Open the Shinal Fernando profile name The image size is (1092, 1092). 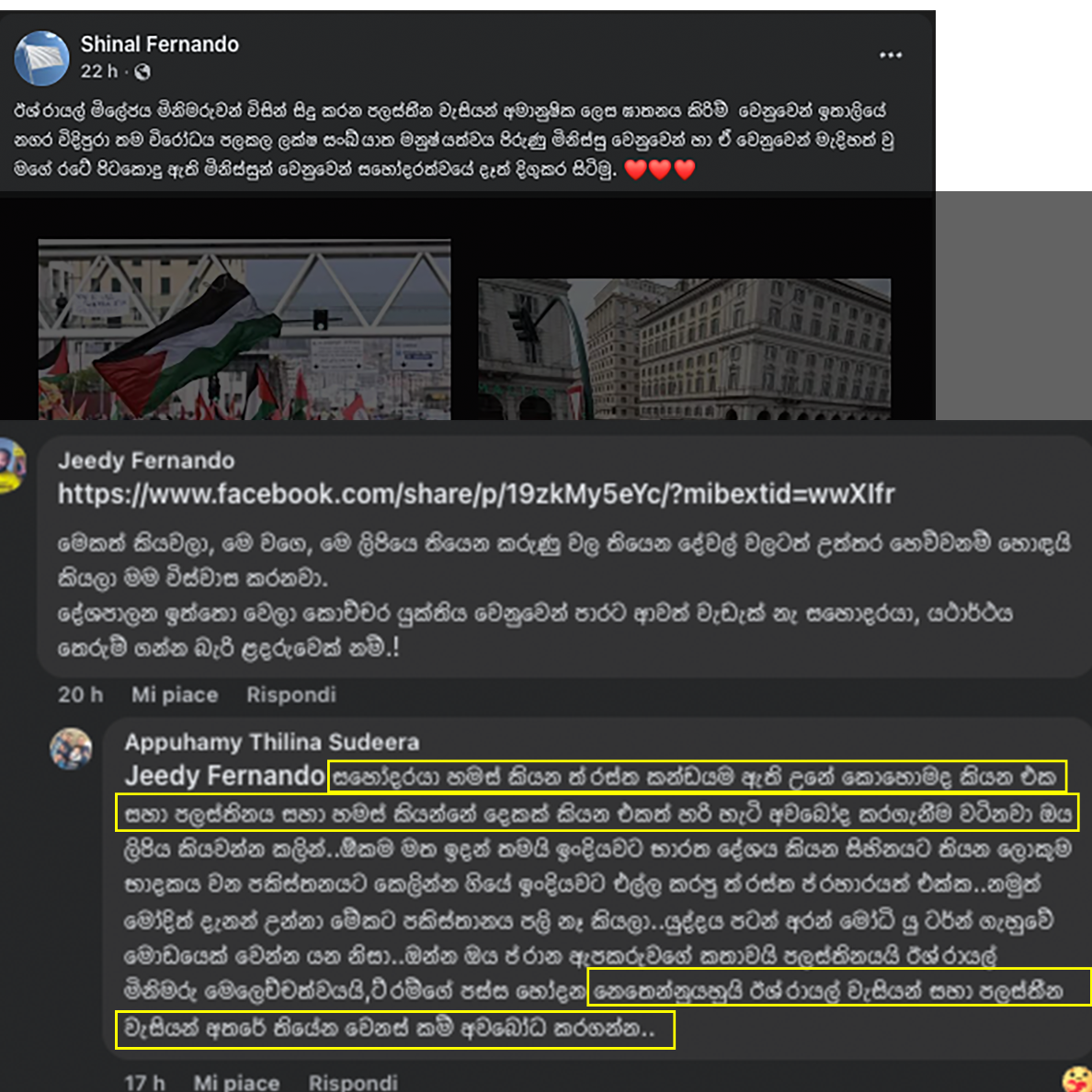160,44
